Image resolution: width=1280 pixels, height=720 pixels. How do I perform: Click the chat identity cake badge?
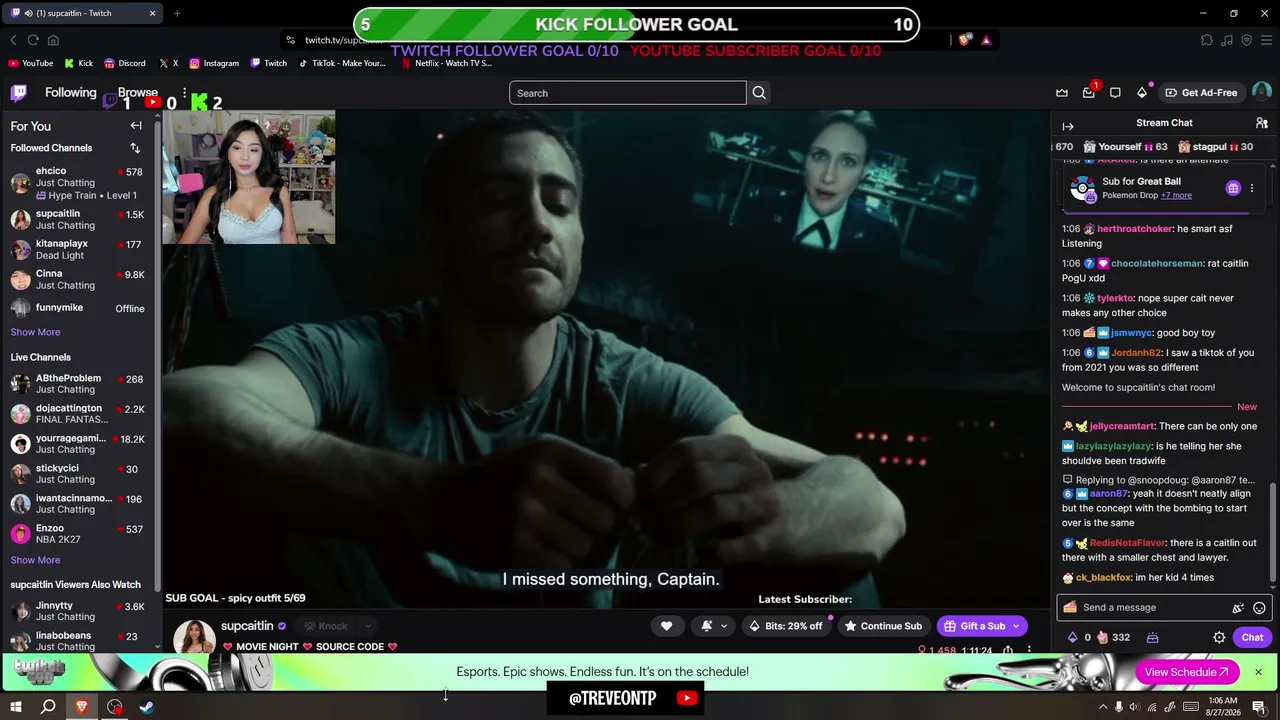point(1070,607)
